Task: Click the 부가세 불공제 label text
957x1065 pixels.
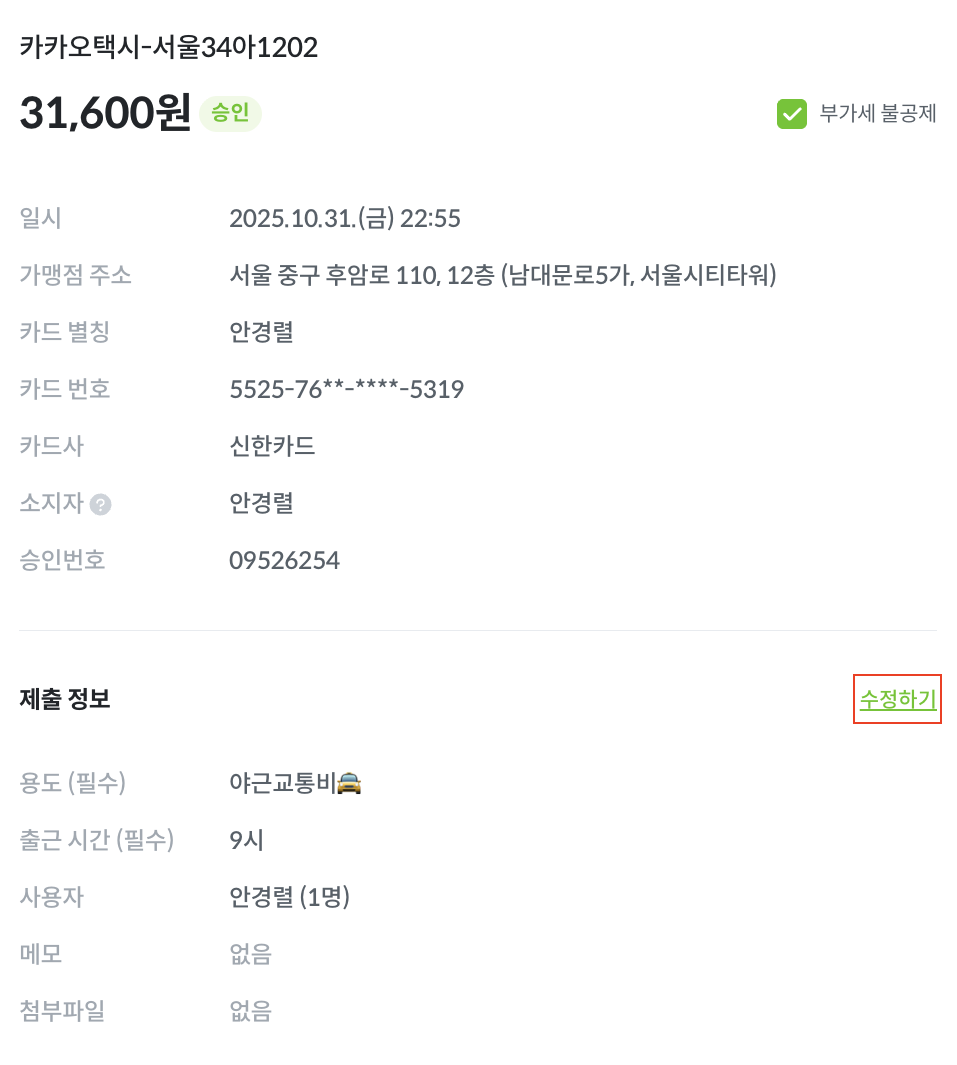Action: click(877, 114)
